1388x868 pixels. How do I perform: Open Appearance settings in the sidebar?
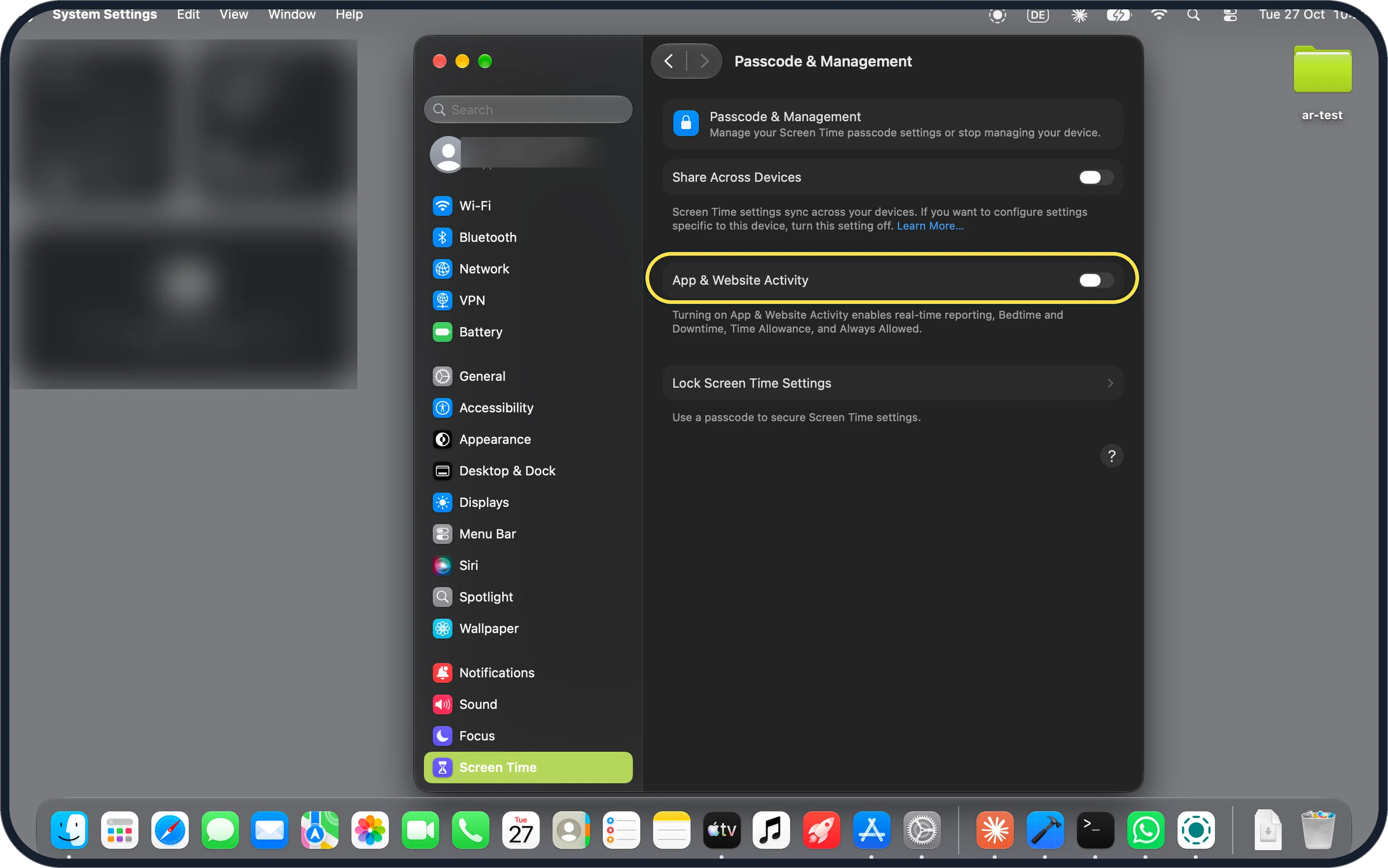[528, 439]
